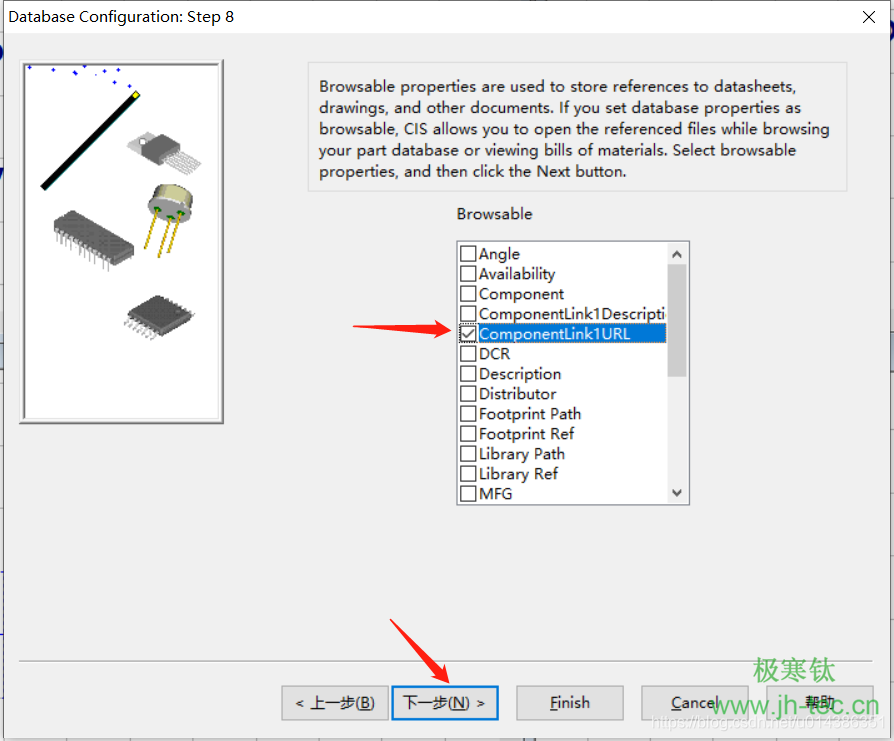This screenshot has width=894, height=741.
Task: Check the ComponentLink1Description checkbox
Action: (468, 314)
